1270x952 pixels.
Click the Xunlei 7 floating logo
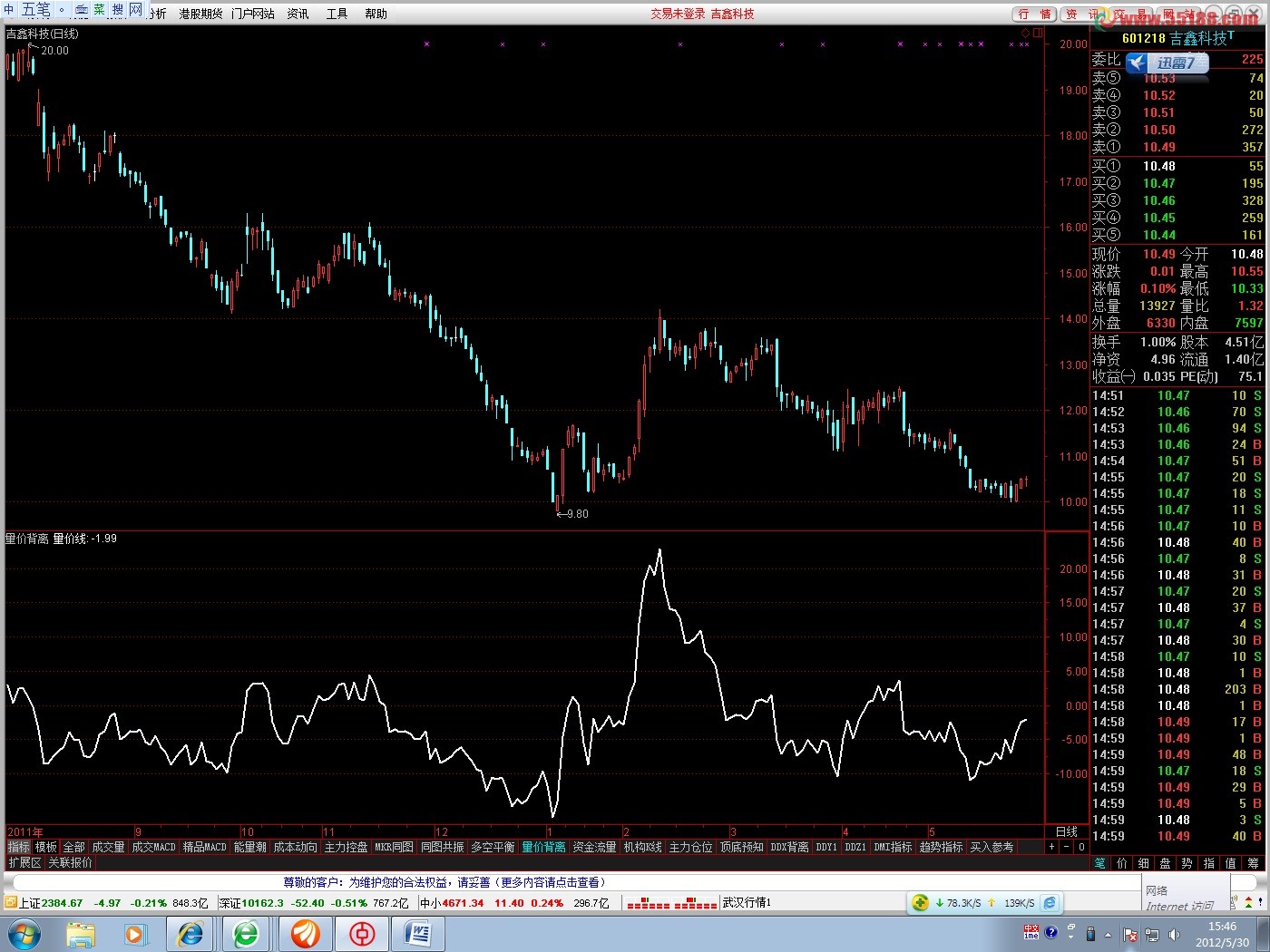1167,63
